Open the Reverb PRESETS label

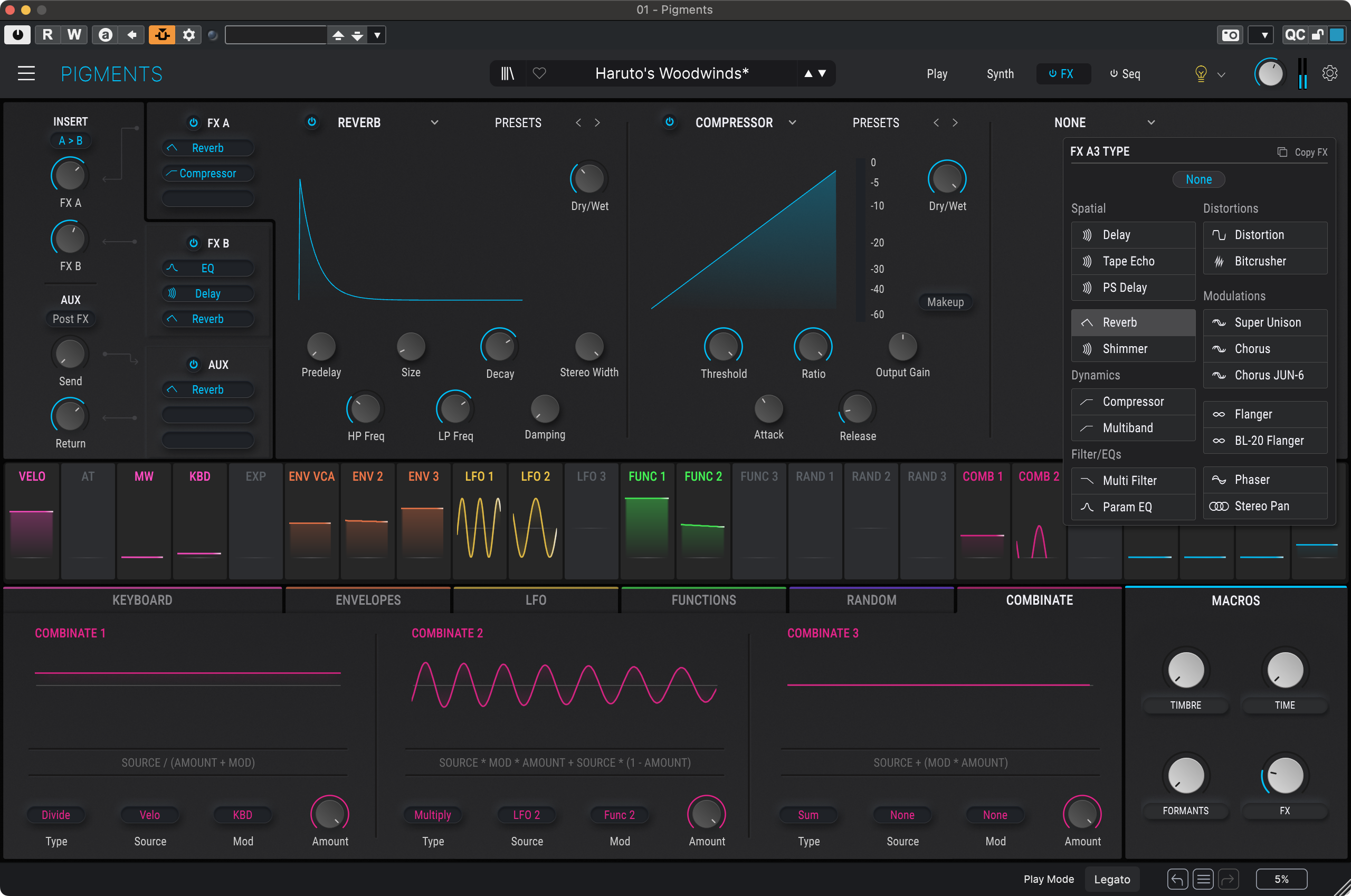click(518, 123)
